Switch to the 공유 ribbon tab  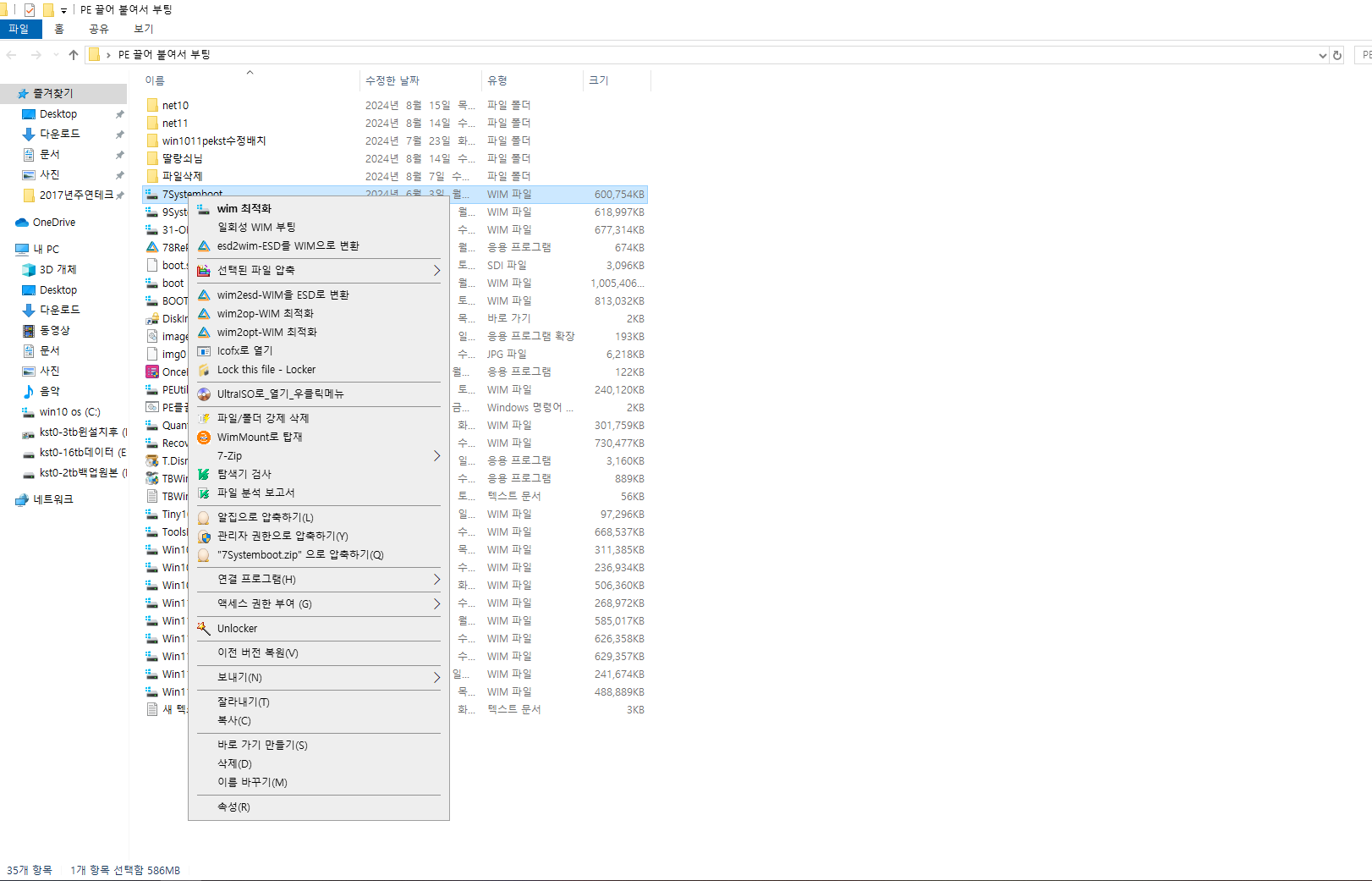point(99,29)
